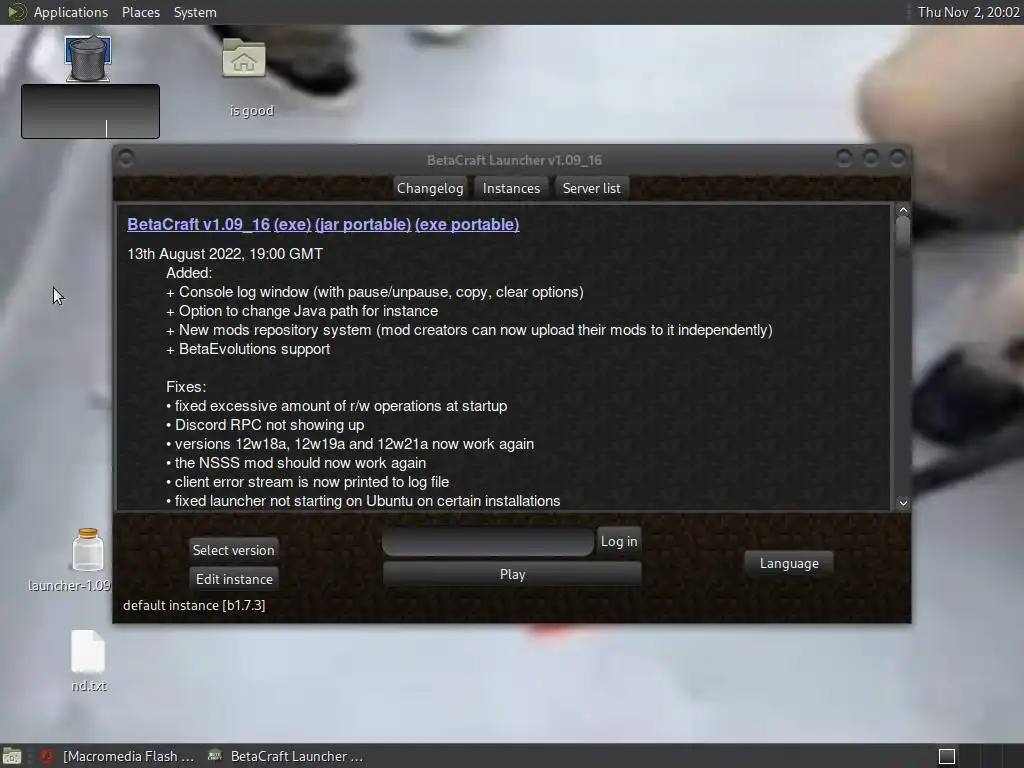Click the Edit instance button

tap(234, 579)
